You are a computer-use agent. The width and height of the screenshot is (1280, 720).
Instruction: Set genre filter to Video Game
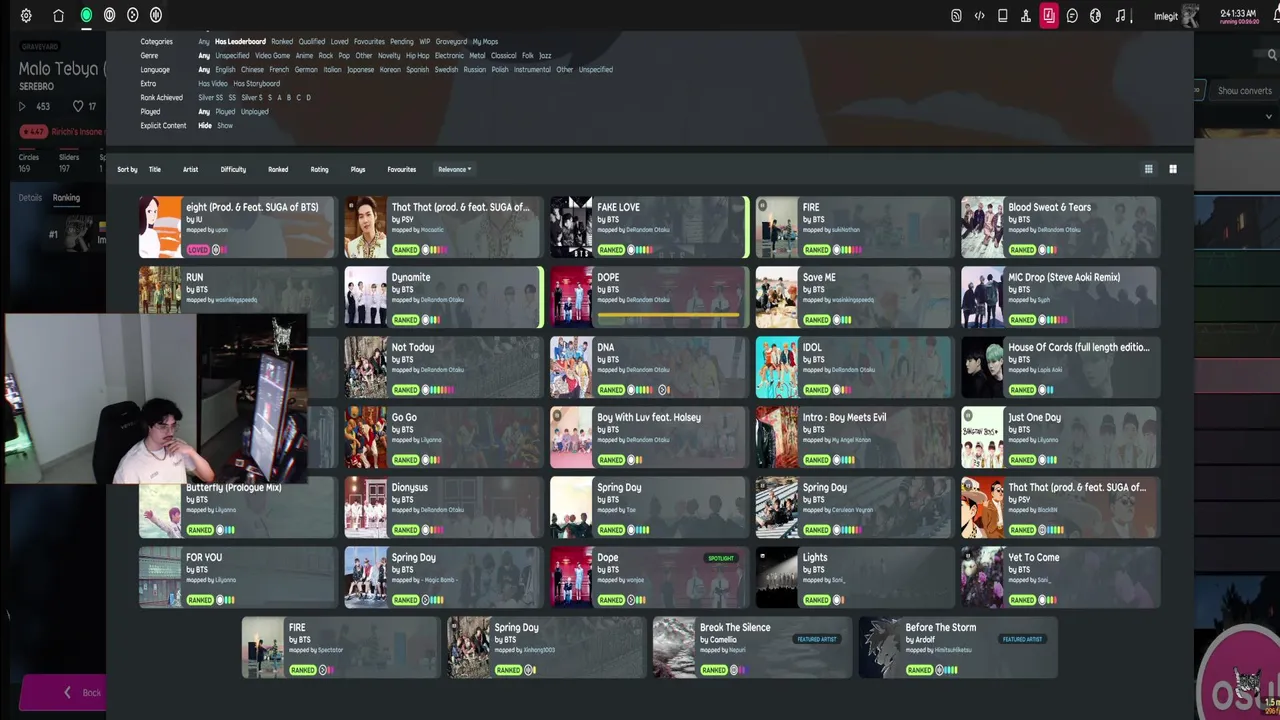(x=272, y=56)
